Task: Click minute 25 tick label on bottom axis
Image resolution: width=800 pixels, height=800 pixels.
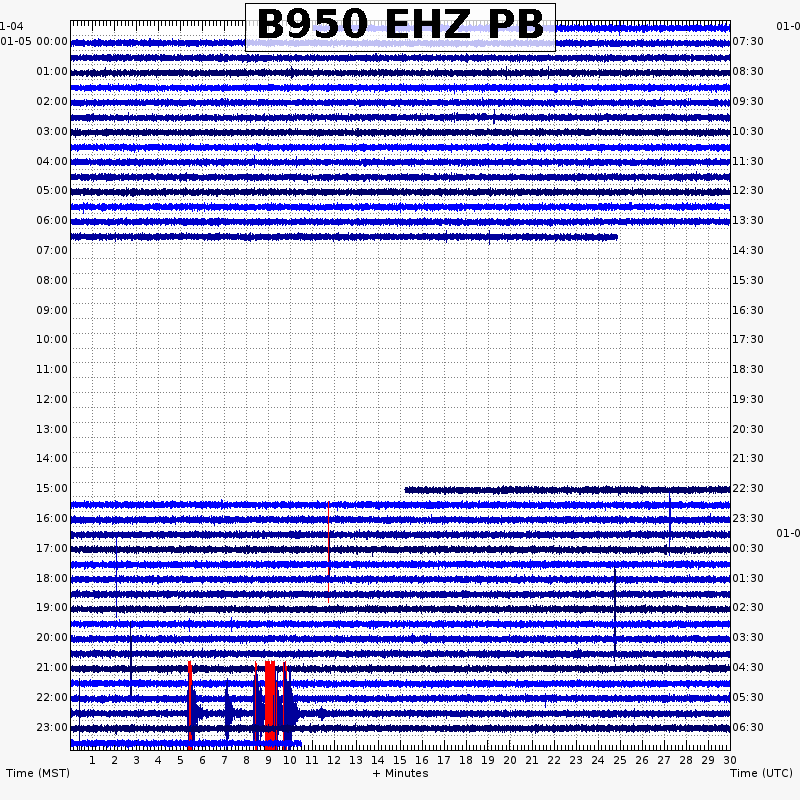Action: tap(620, 761)
